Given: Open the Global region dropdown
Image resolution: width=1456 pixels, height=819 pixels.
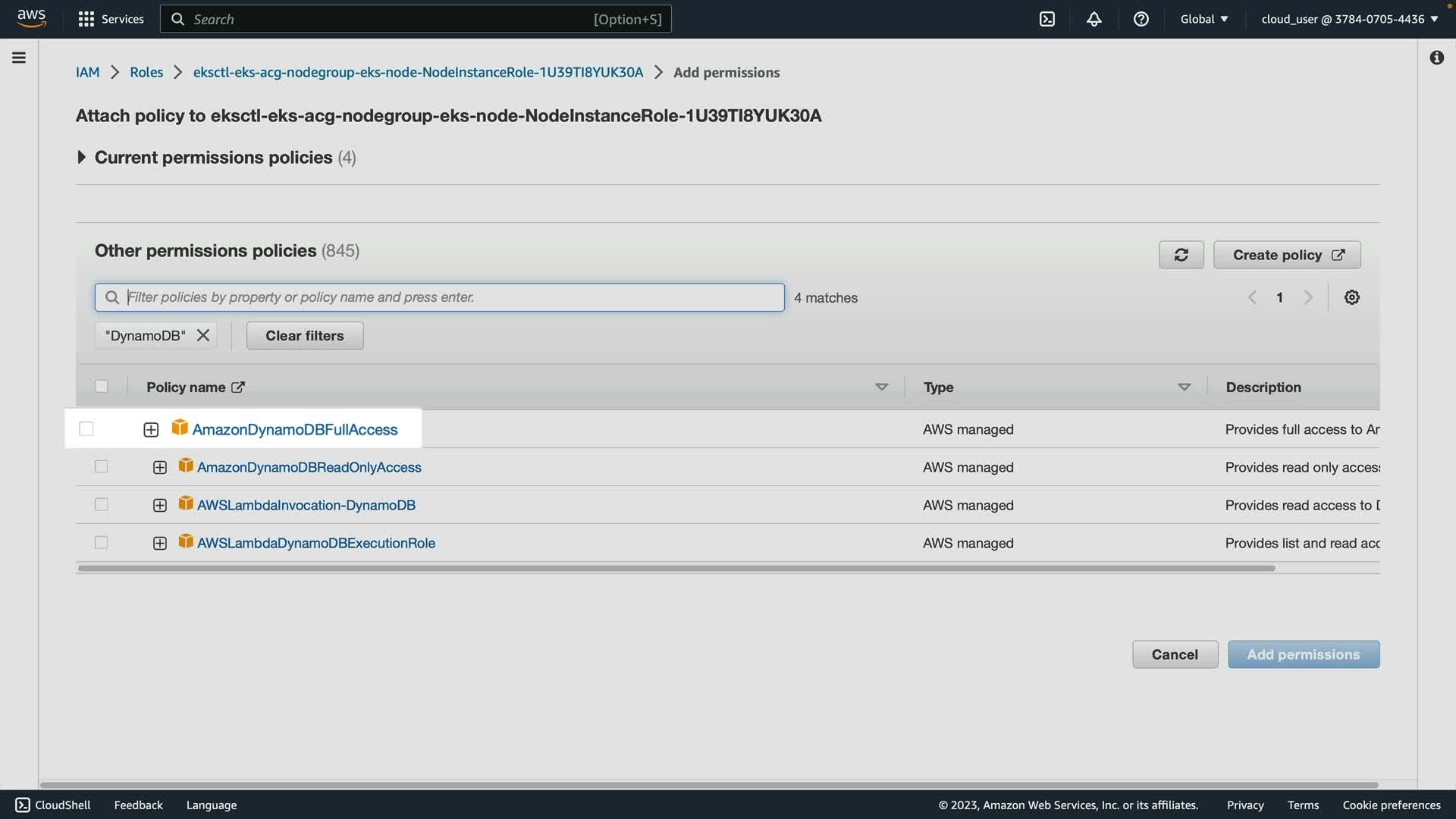Looking at the screenshot, I should click(x=1203, y=19).
